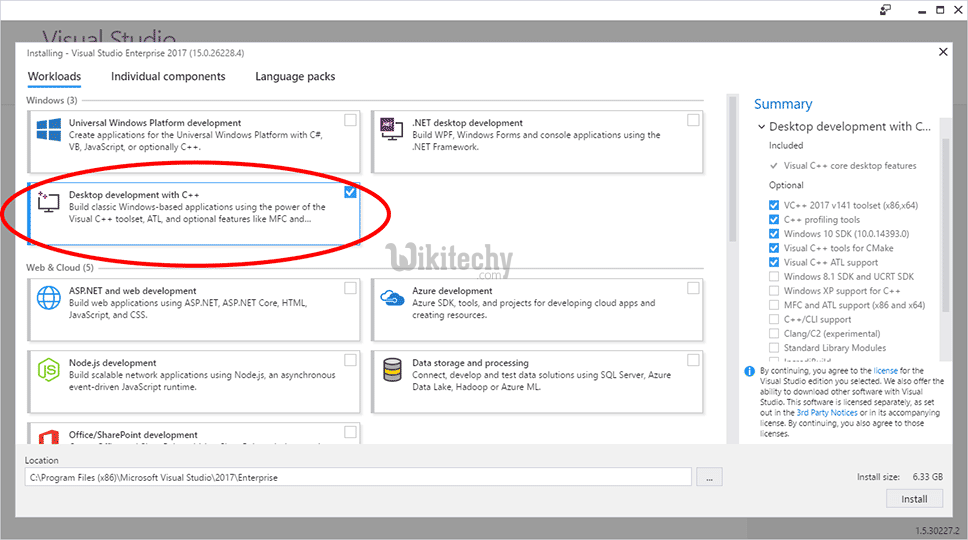Open the 3rd Party Notices link

click(826, 412)
